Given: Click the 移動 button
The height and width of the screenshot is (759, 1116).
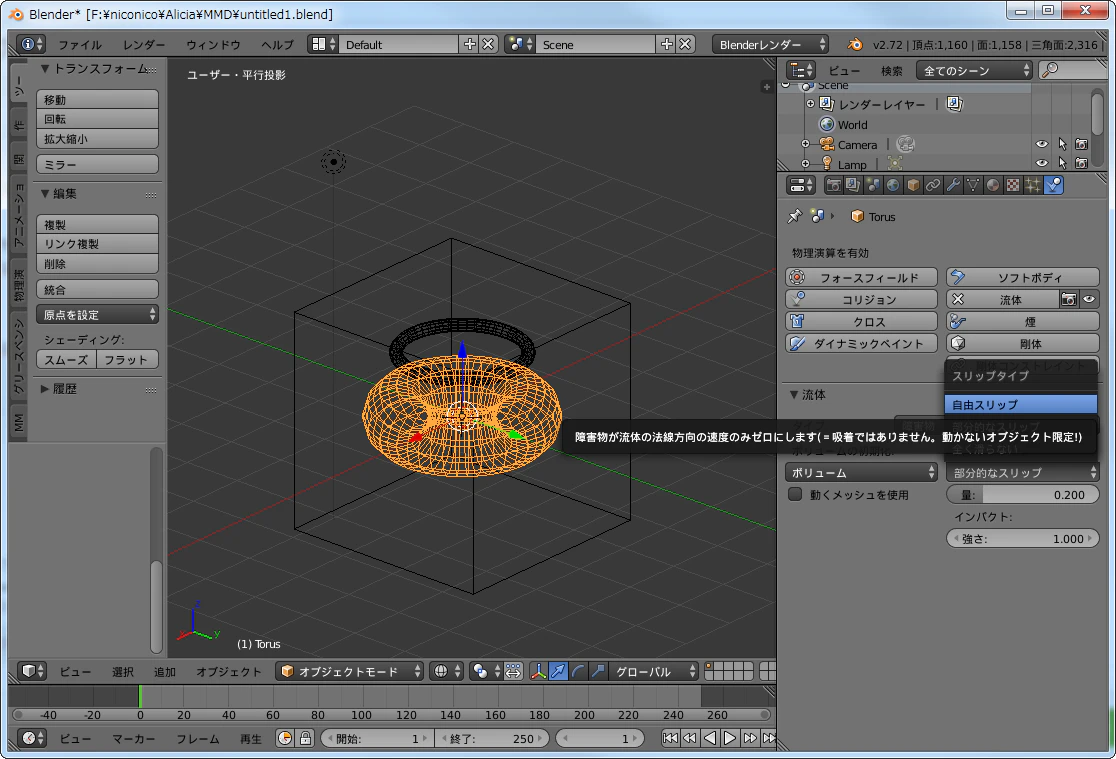Looking at the screenshot, I should click(98, 100).
